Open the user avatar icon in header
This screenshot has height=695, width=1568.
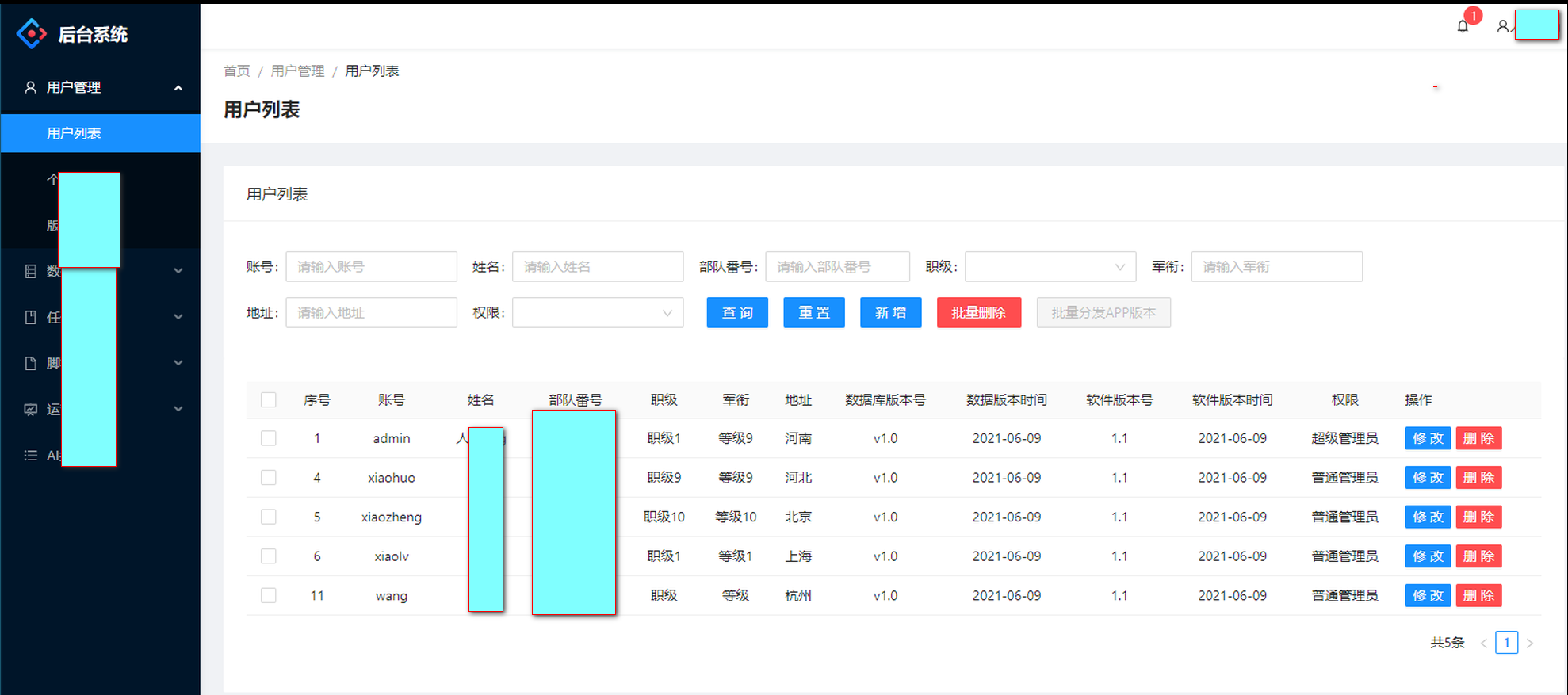tap(1502, 26)
